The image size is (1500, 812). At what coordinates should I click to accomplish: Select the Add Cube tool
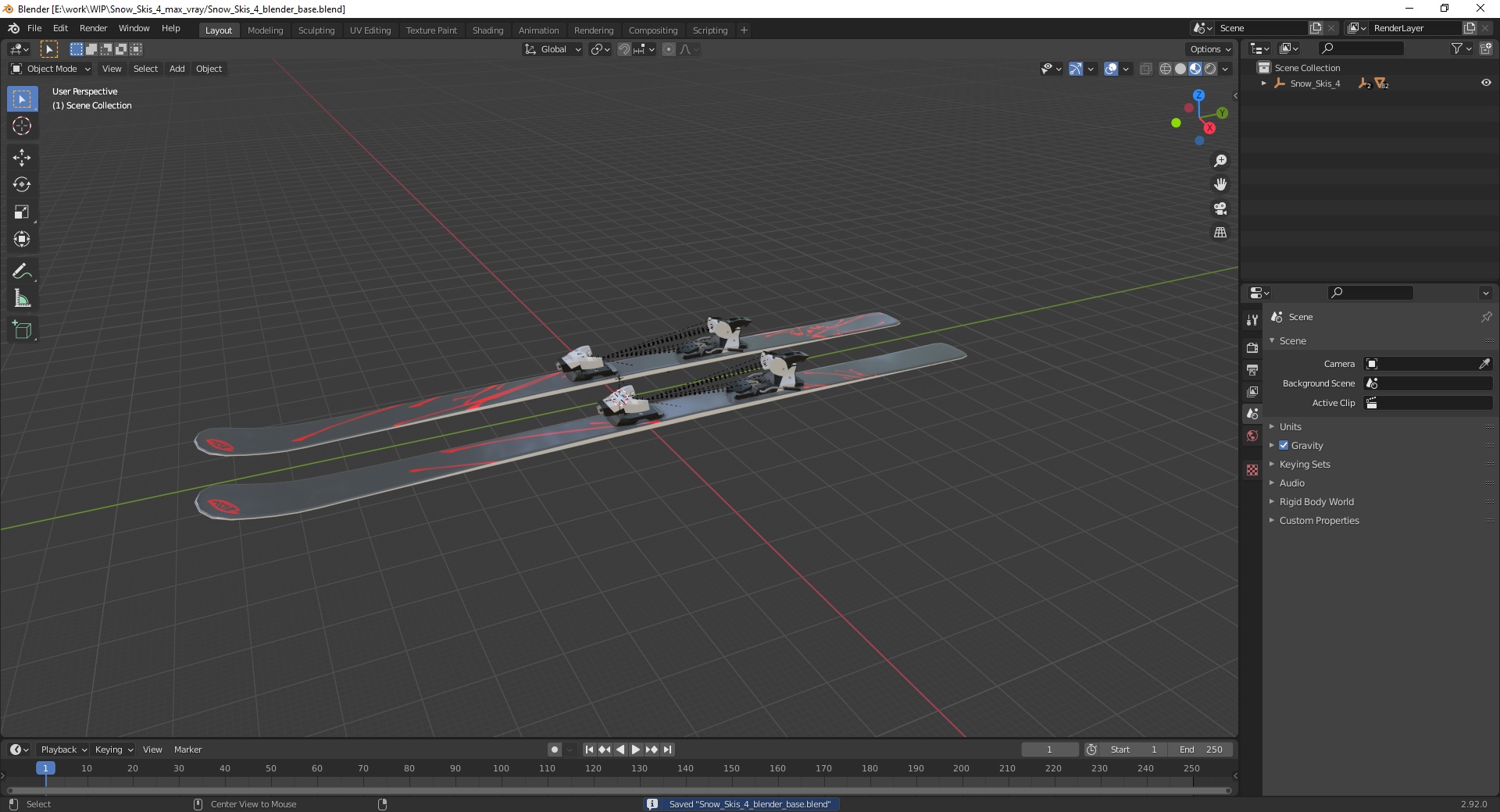pyautogui.click(x=22, y=330)
